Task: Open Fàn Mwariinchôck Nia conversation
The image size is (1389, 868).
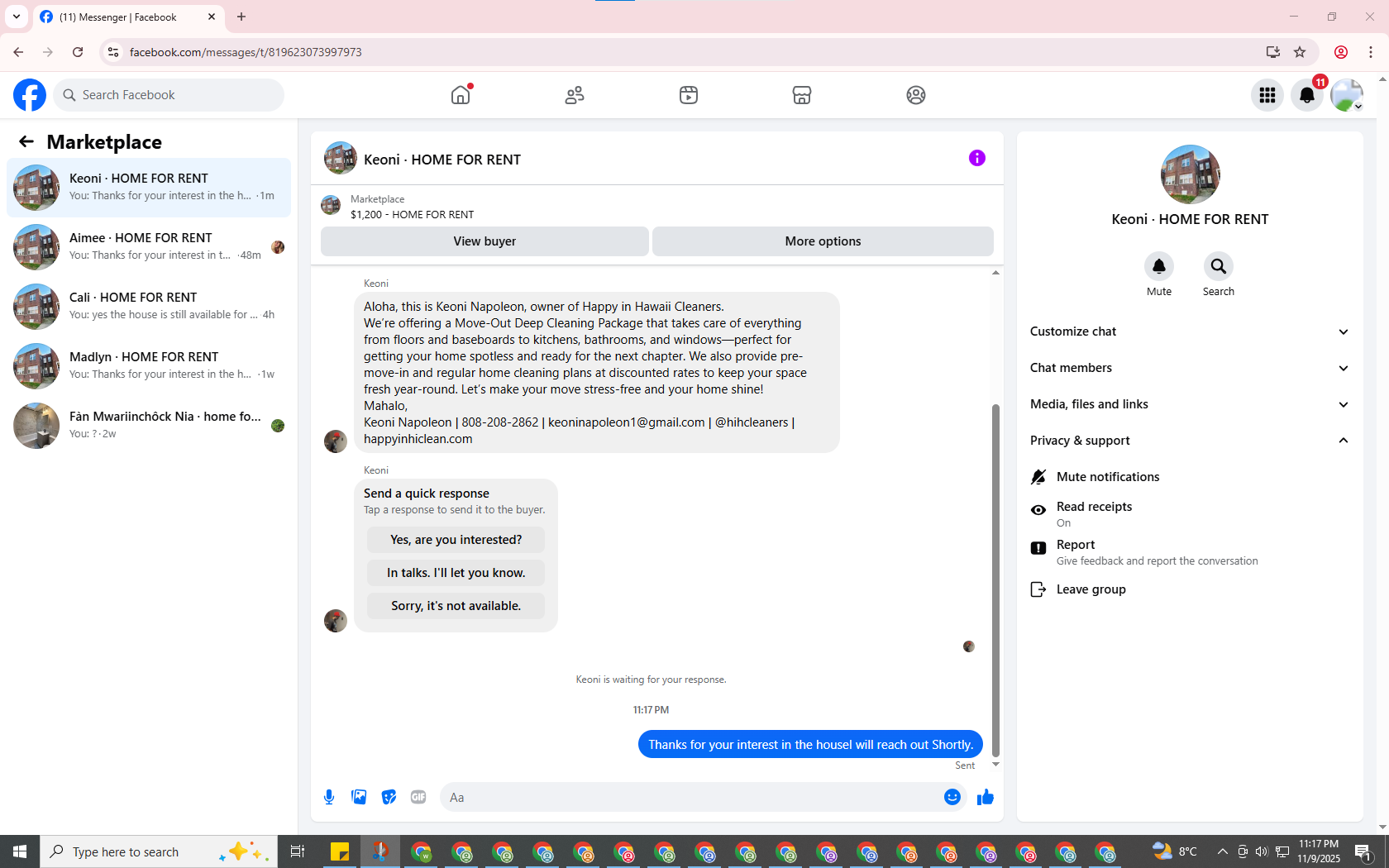Action: tap(149, 426)
